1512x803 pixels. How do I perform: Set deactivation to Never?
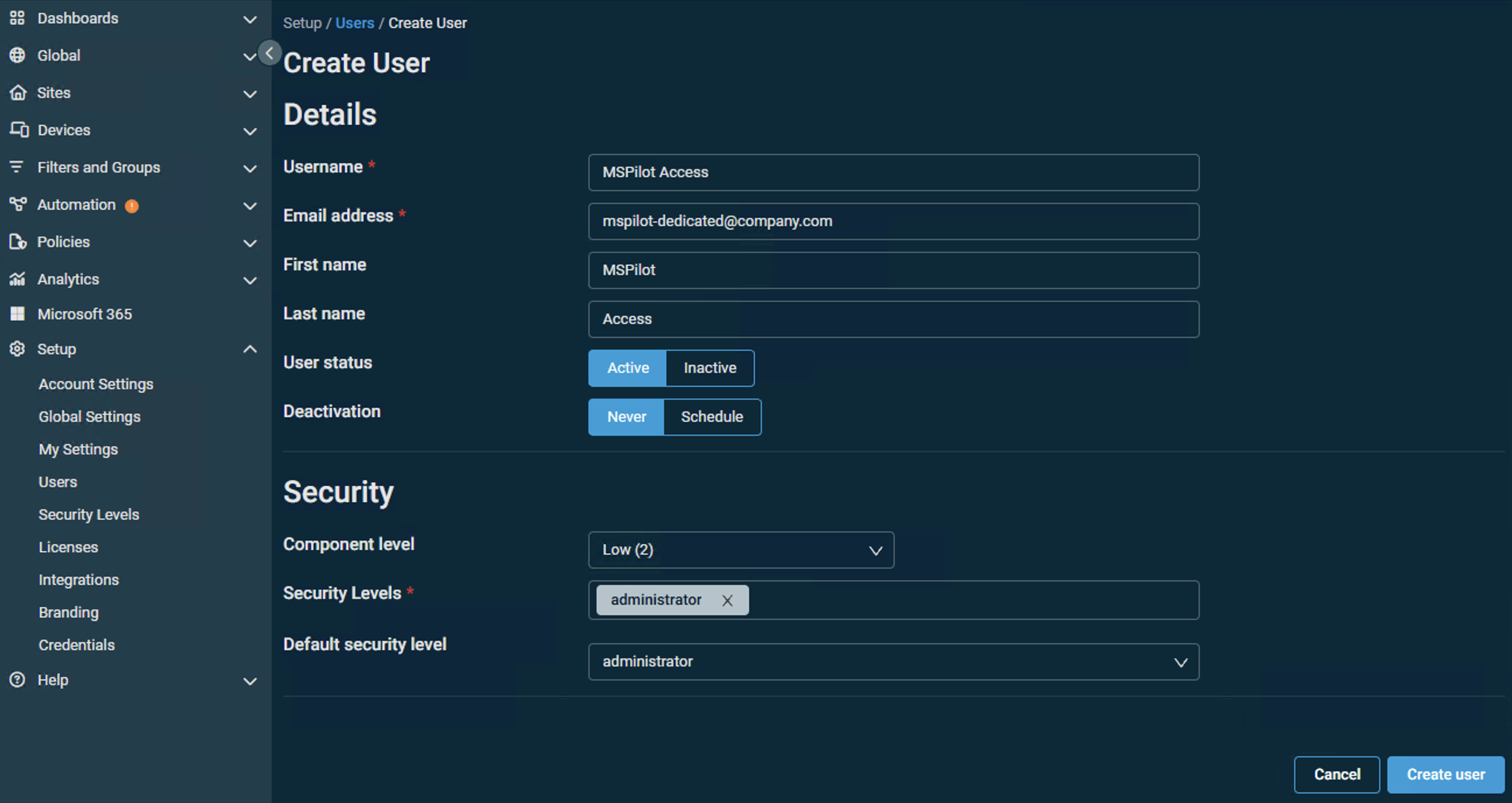[626, 417]
